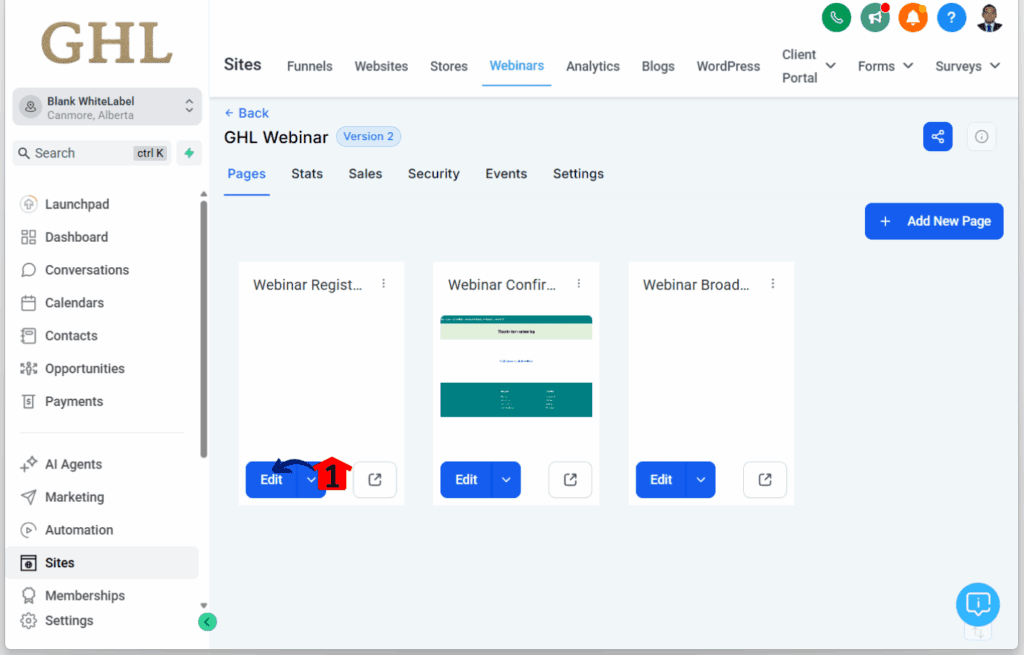Screen dimensions: 1024x655
Task: Open the orange notifications bell
Action: pos(913,18)
